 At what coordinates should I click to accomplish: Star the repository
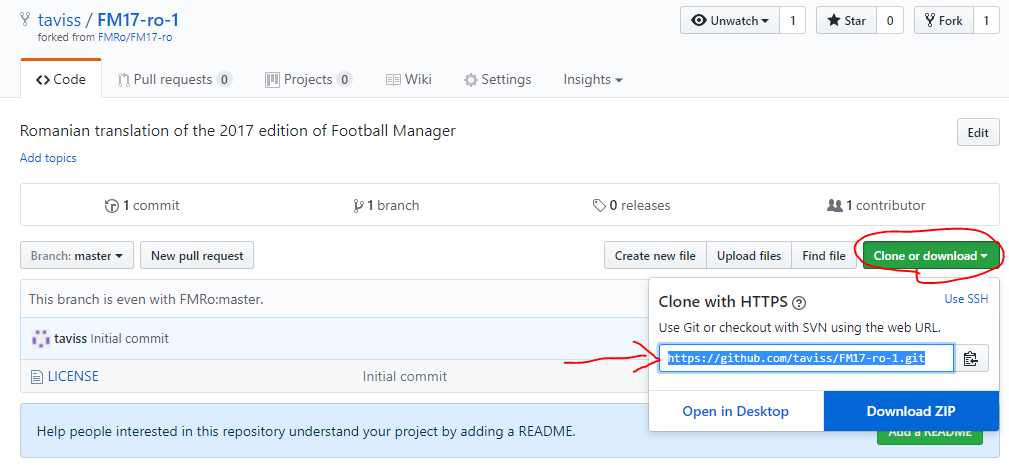click(x=846, y=21)
